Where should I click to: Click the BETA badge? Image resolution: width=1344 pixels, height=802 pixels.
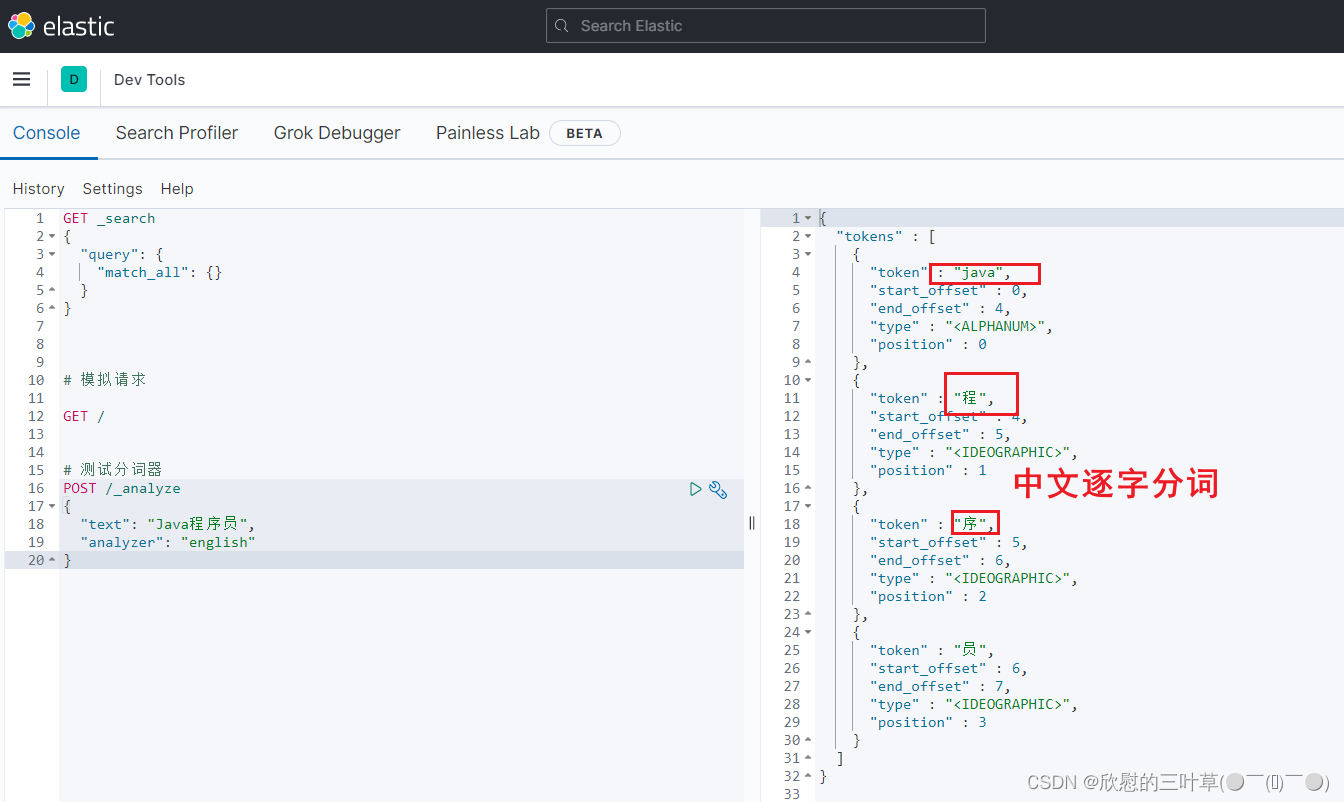tap(585, 133)
